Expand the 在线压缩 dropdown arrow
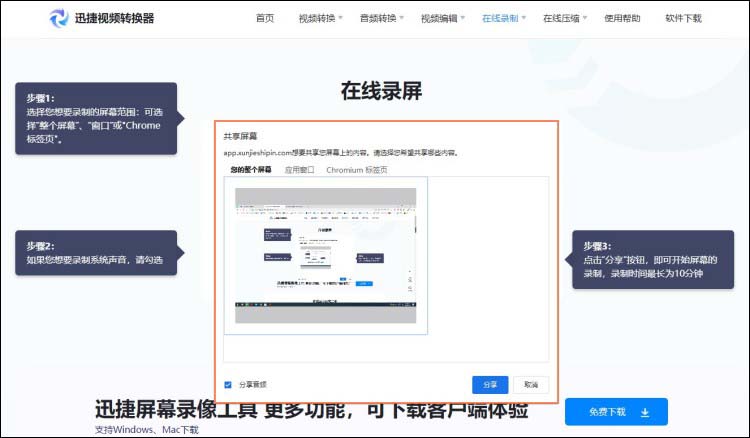Viewport: 750px width, 438px height. pos(585,18)
